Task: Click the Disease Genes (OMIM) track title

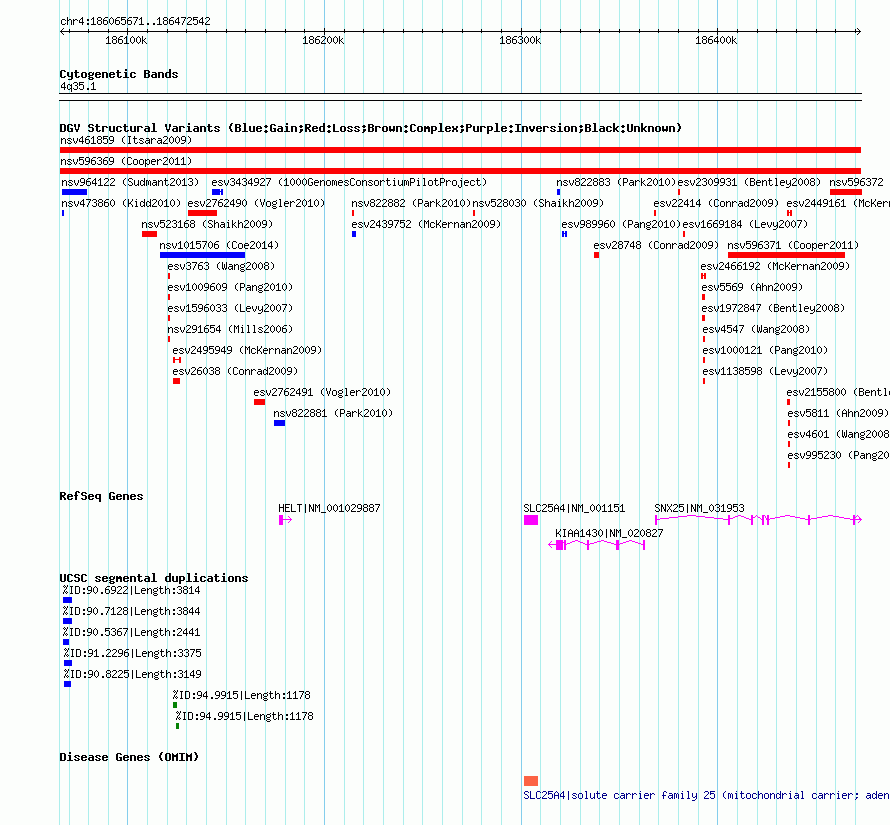Action: (x=129, y=757)
